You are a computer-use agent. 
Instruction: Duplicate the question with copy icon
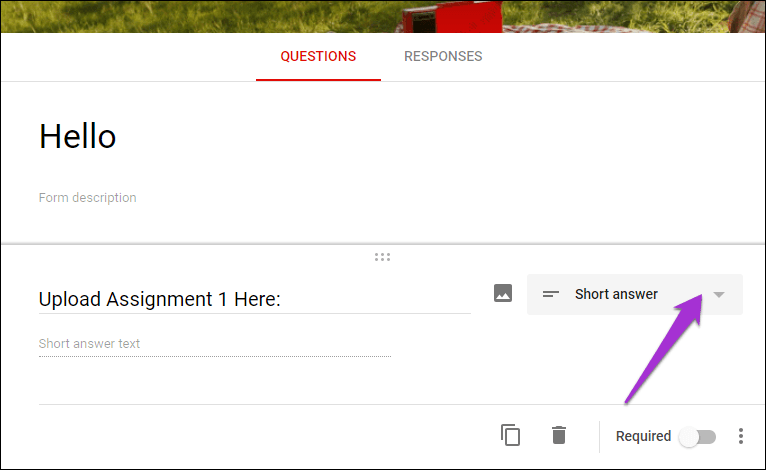[x=511, y=435]
